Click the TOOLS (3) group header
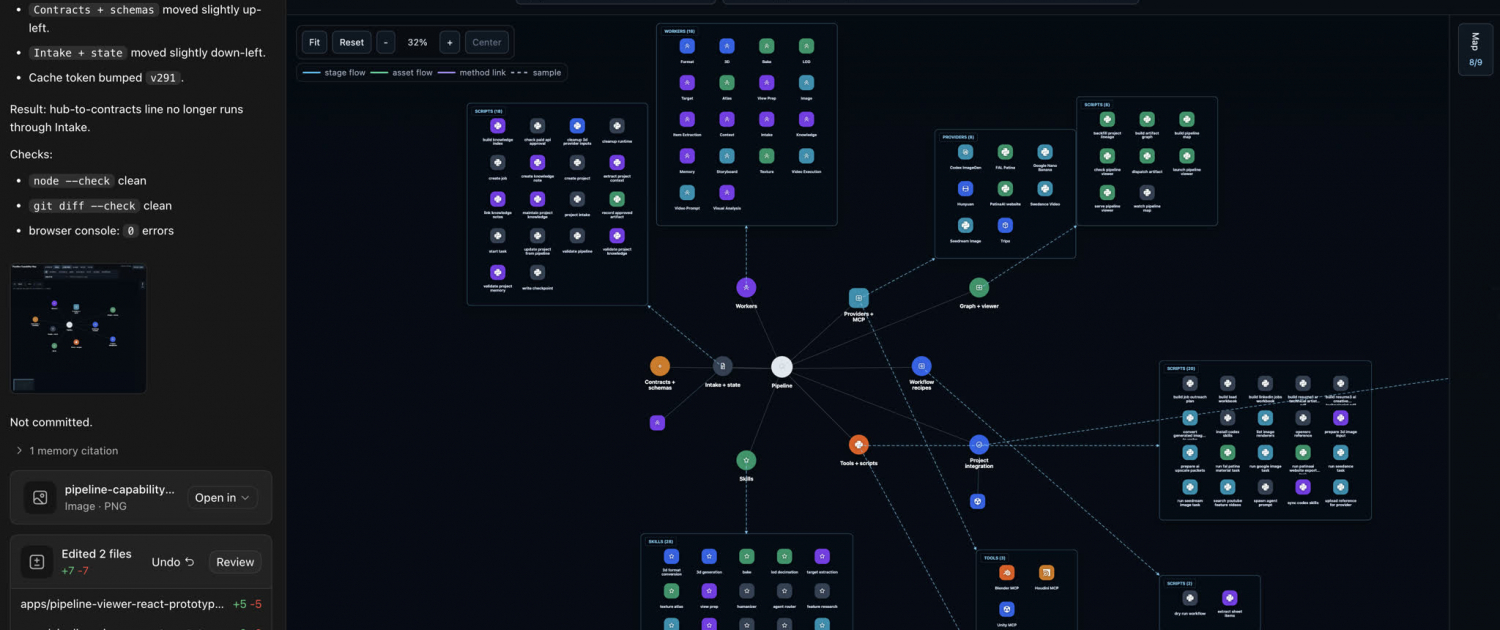Image resolution: width=1500 pixels, height=630 pixels. coord(995,558)
